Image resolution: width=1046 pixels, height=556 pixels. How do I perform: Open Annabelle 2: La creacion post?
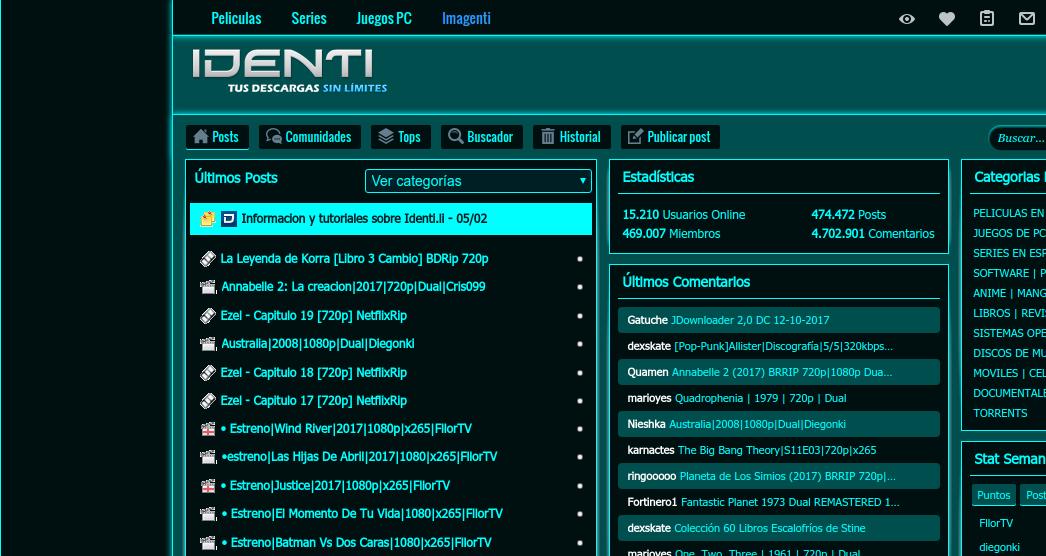pos(354,287)
